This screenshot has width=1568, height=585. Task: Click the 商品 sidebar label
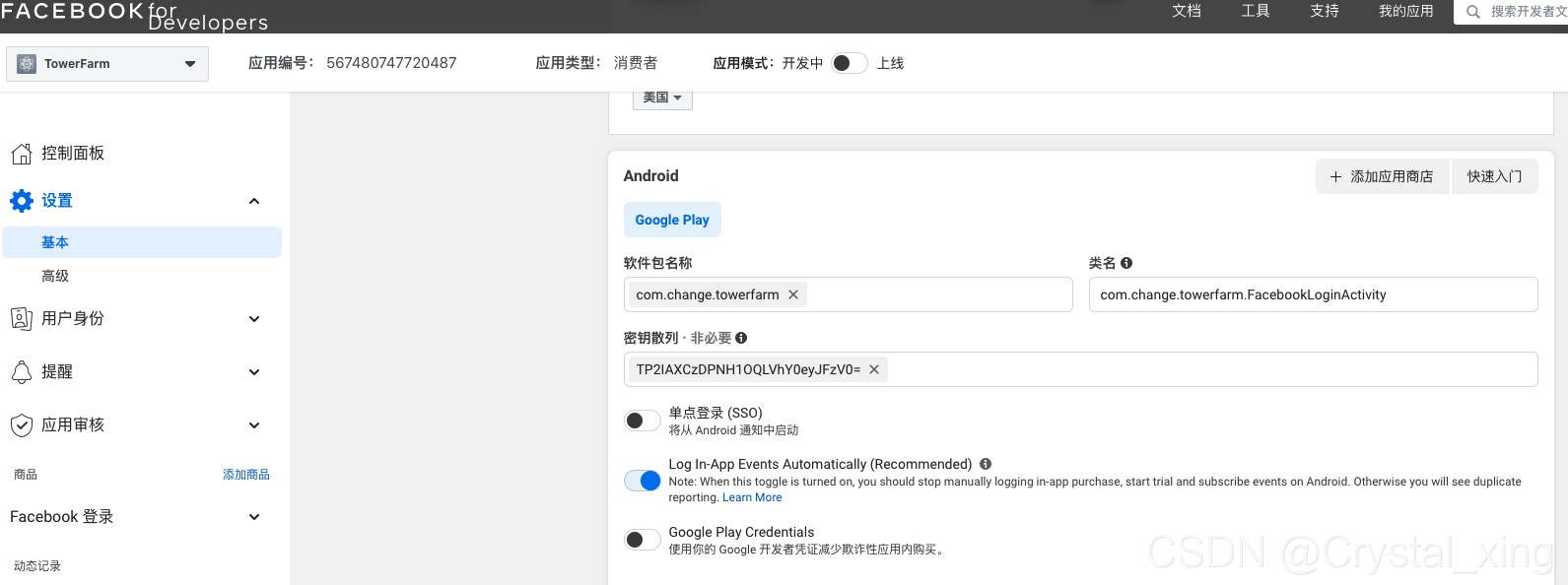click(26, 475)
